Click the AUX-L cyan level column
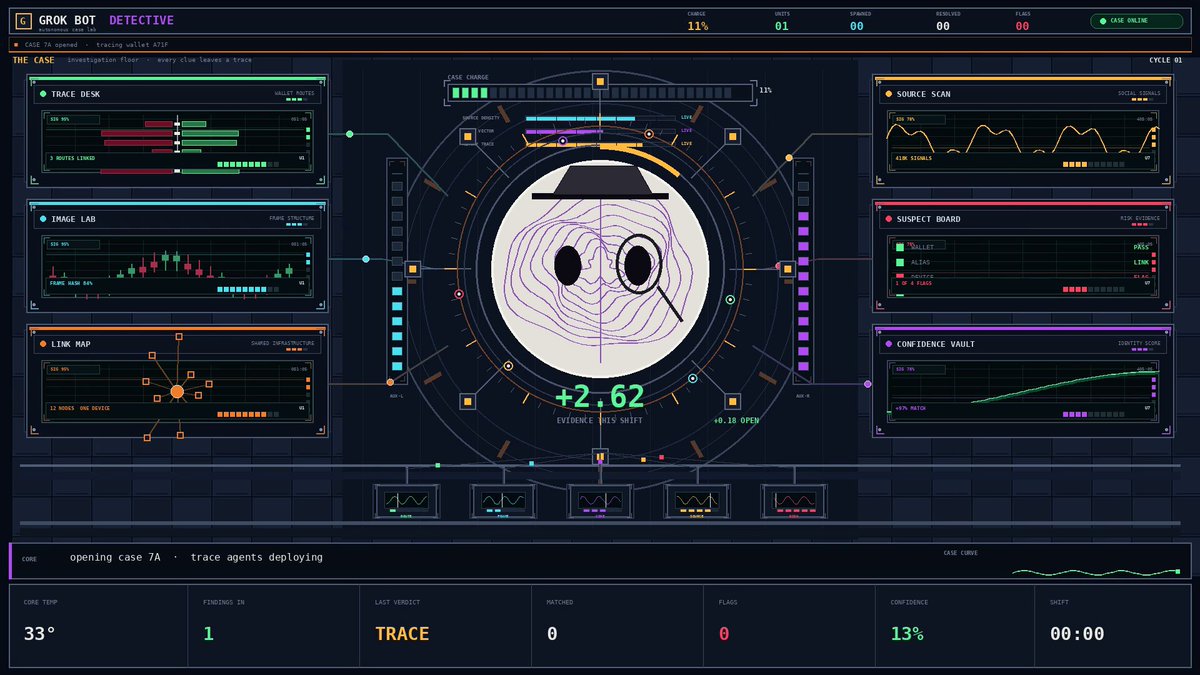 397,272
